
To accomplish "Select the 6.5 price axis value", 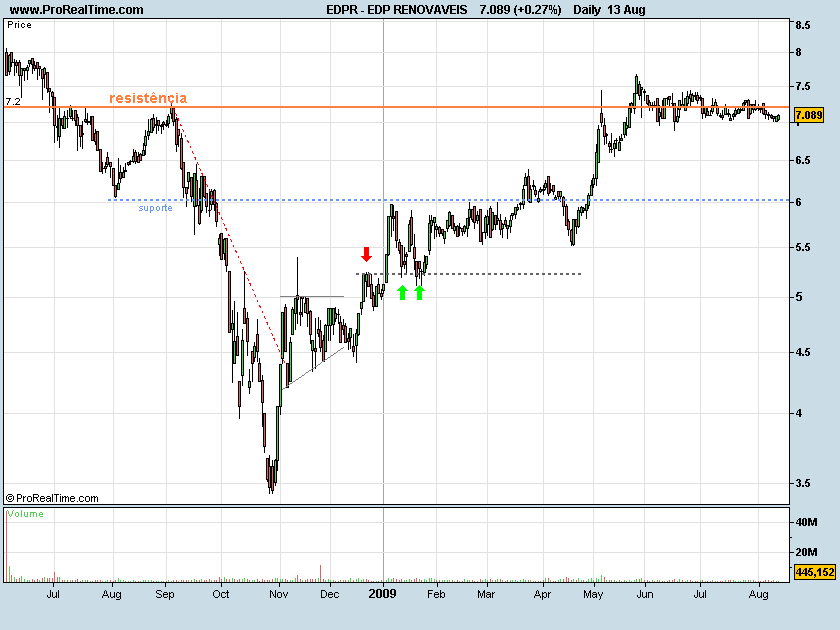I will 802,160.
